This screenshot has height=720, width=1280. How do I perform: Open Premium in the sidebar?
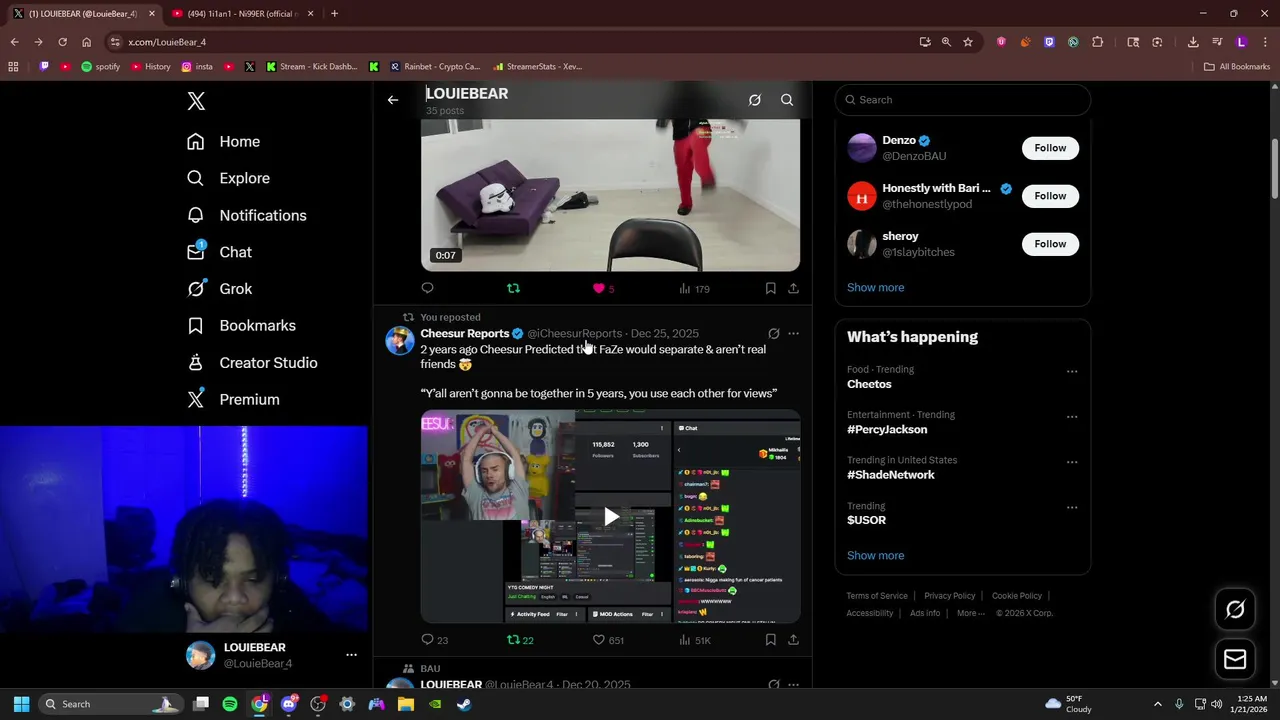[233, 399]
